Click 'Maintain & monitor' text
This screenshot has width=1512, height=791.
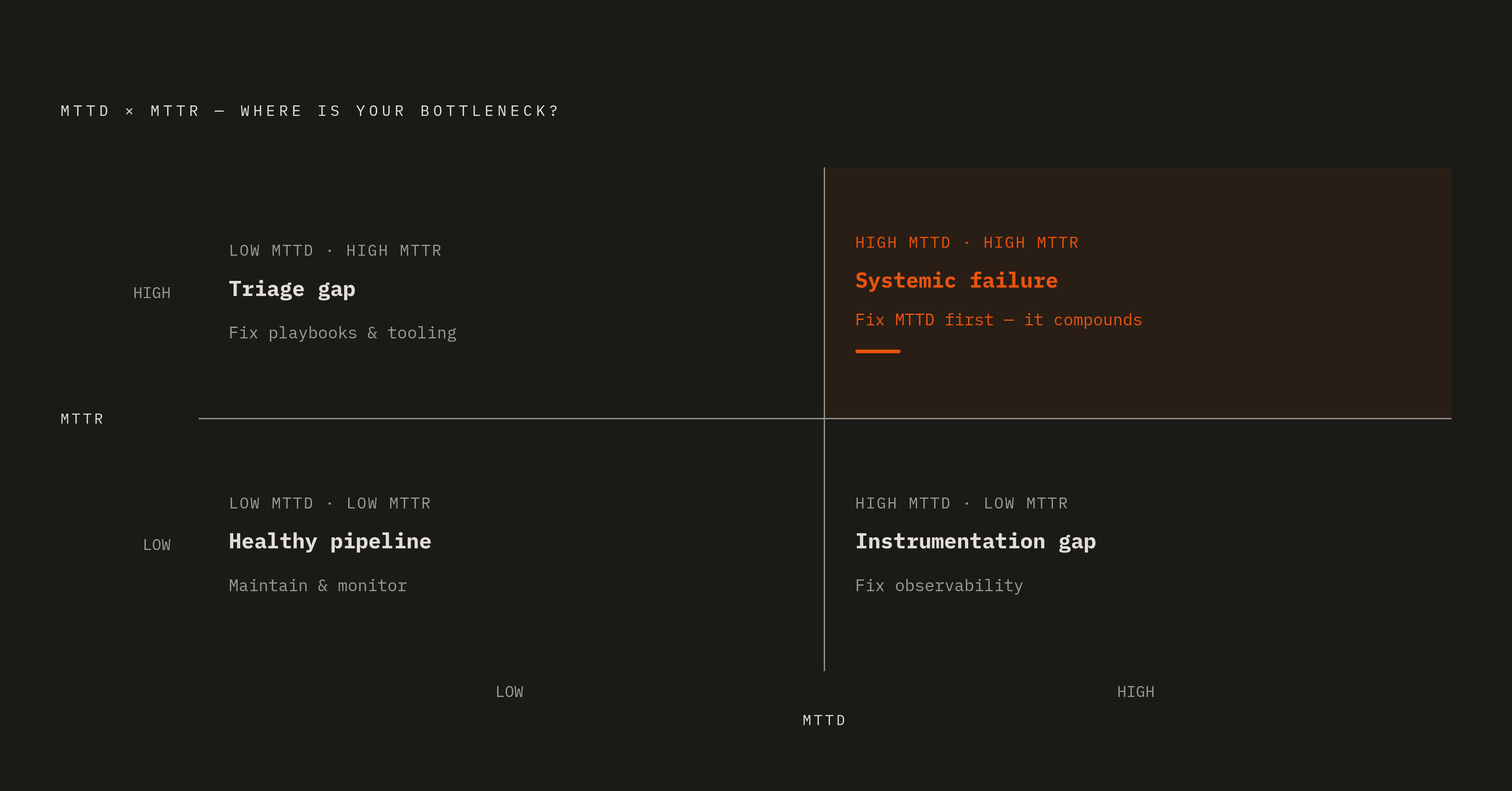click(318, 585)
